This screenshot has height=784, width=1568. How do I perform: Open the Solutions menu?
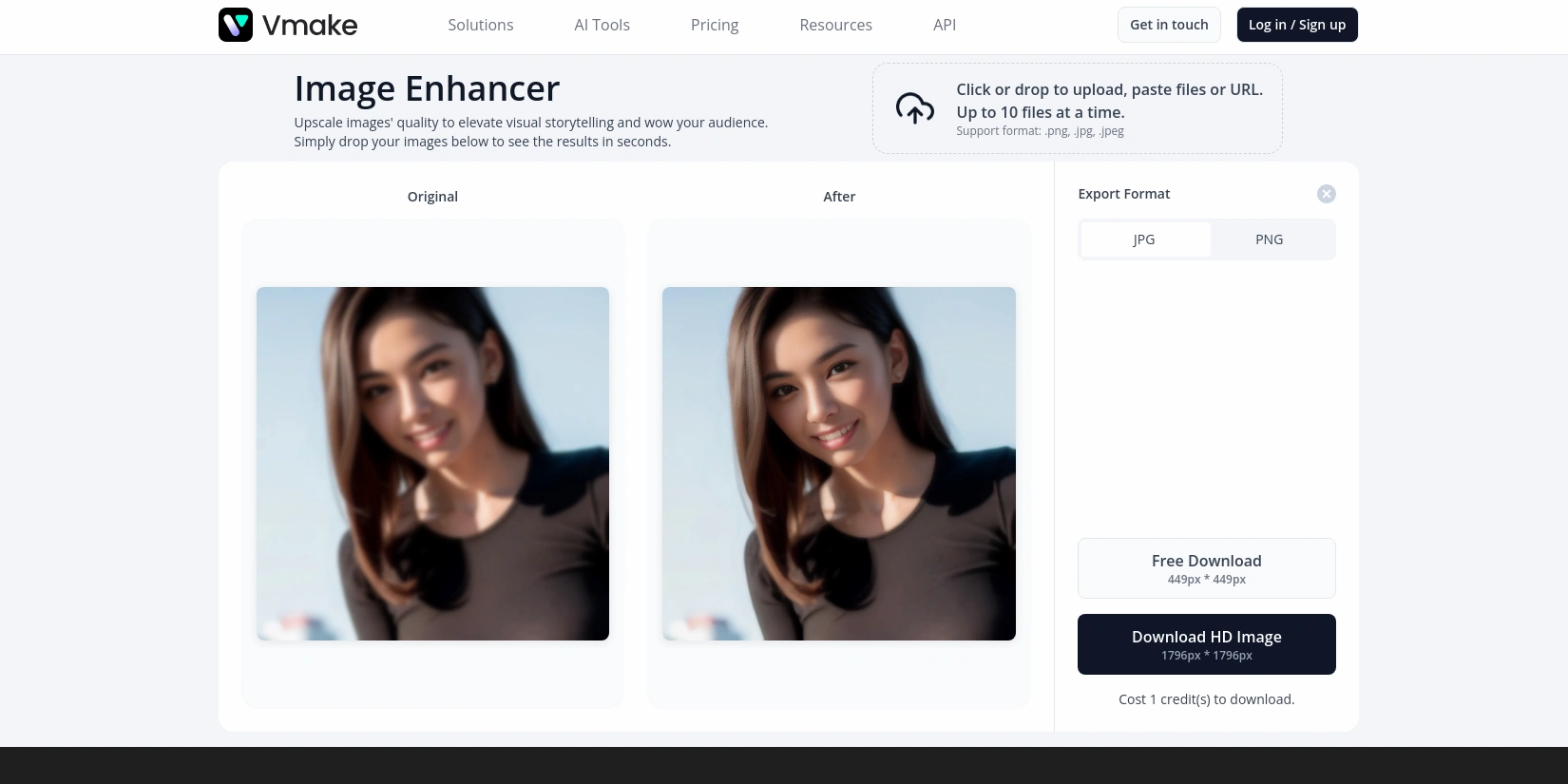(480, 25)
